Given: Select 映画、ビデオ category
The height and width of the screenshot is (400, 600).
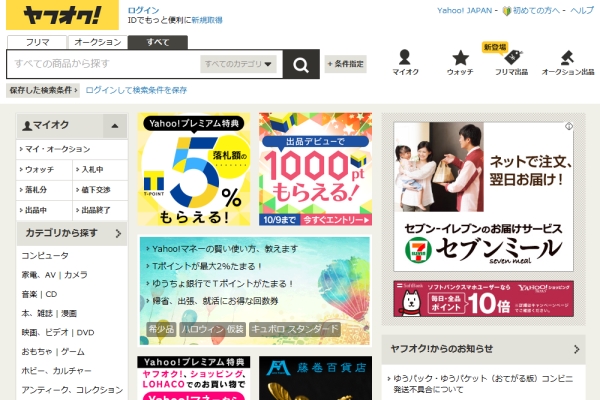Looking at the screenshot, I should [x=45, y=332].
